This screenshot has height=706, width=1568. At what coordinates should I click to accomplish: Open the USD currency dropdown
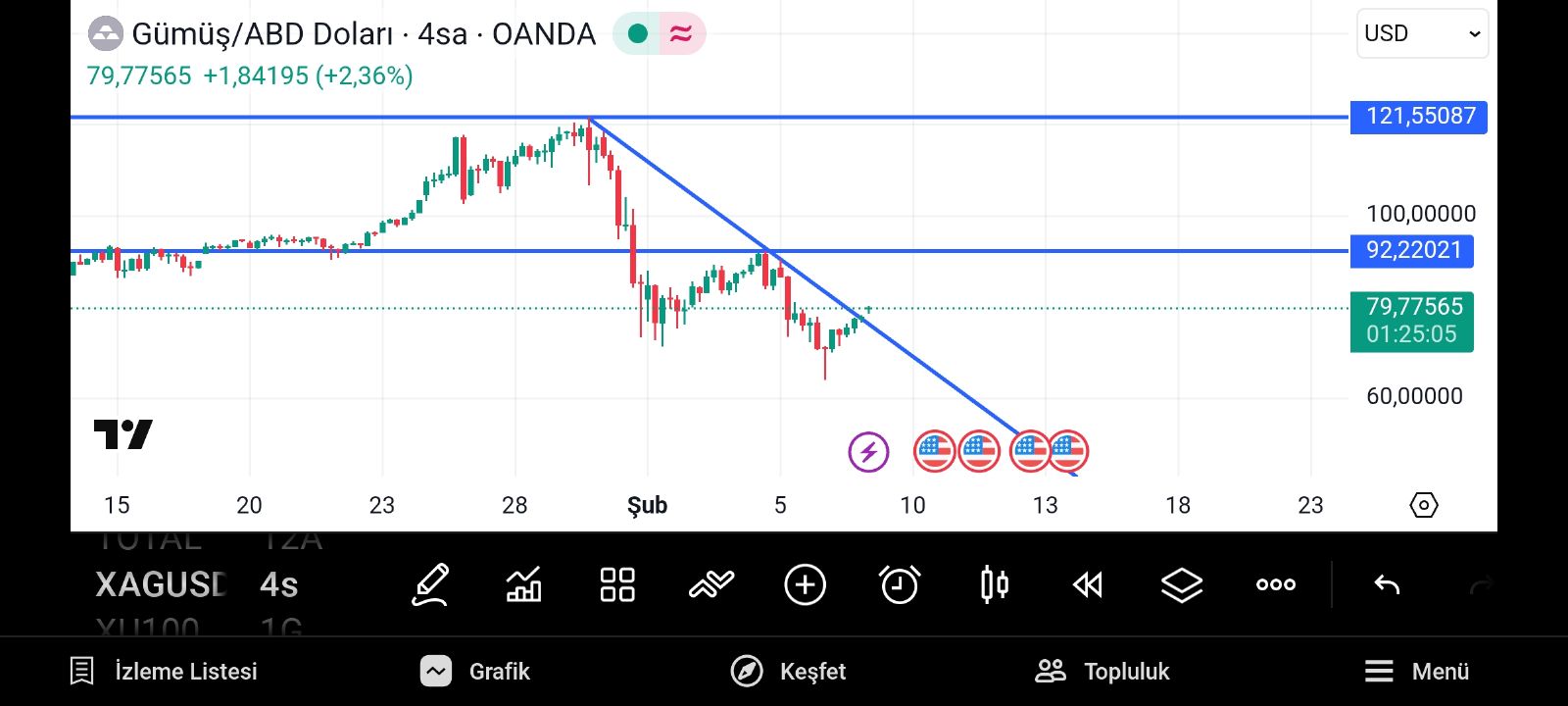1422,33
